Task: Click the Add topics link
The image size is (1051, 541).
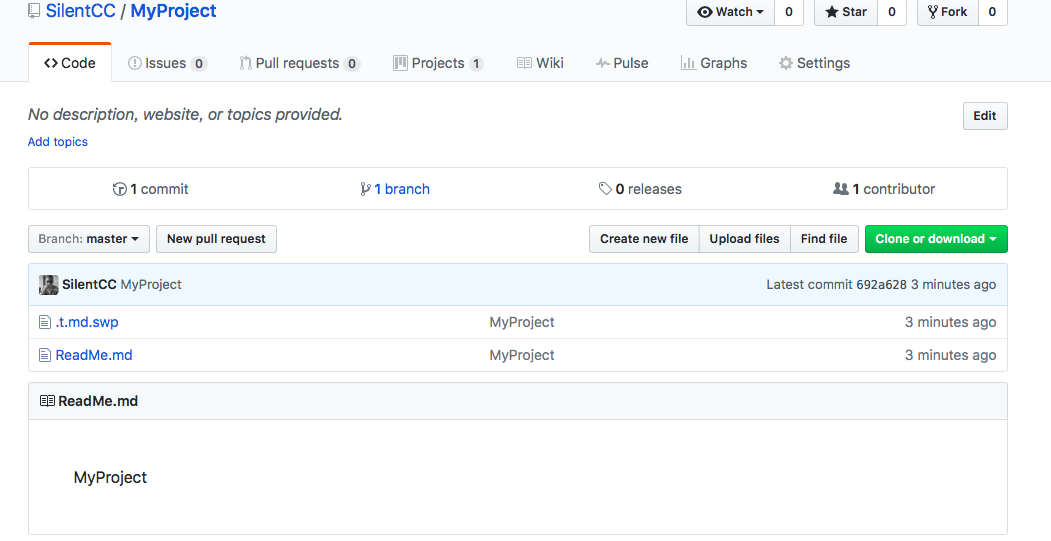Action: coord(58,142)
